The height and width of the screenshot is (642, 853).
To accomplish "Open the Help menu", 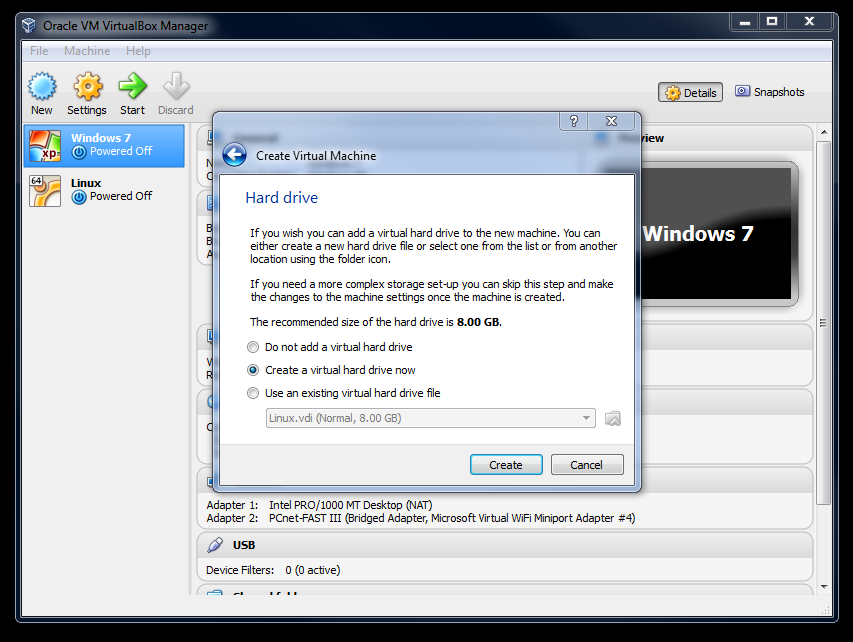I will click(138, 51).
